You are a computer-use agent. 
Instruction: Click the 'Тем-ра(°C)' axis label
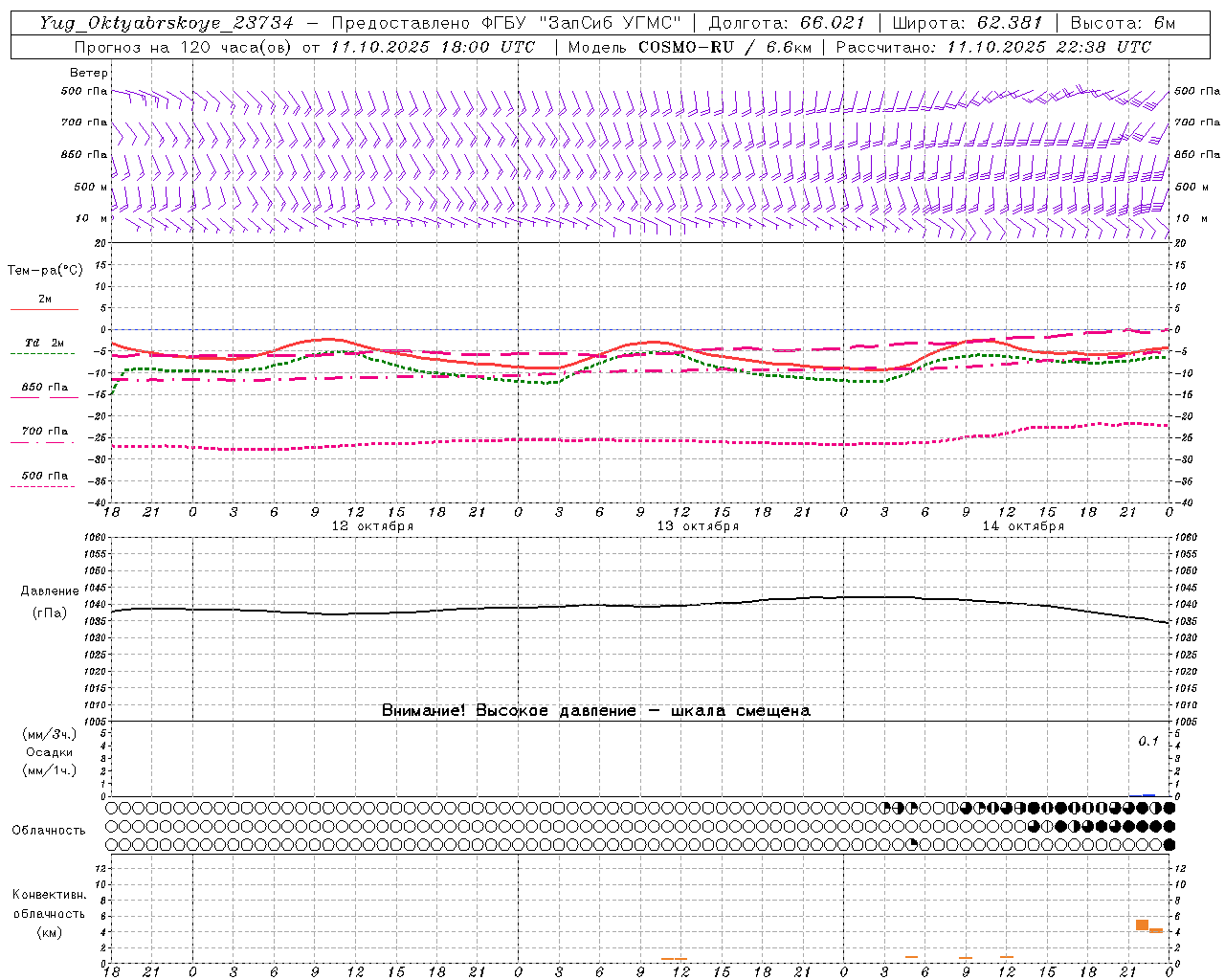45,271
